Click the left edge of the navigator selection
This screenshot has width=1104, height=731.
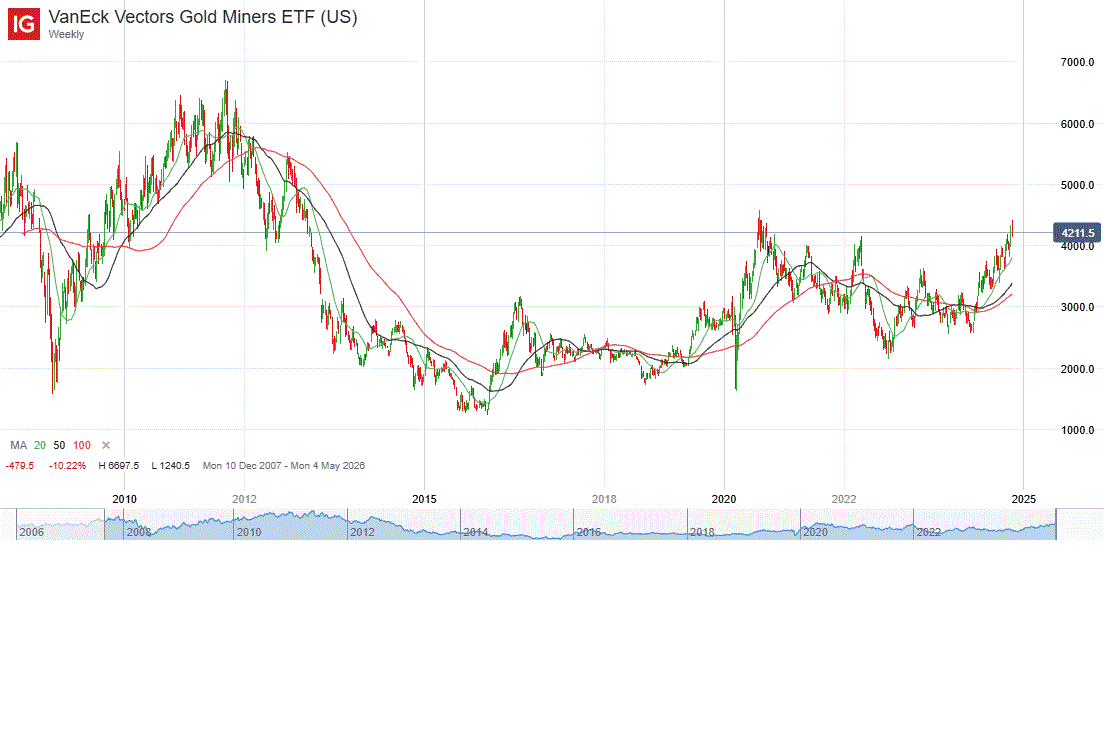(104, 524)
